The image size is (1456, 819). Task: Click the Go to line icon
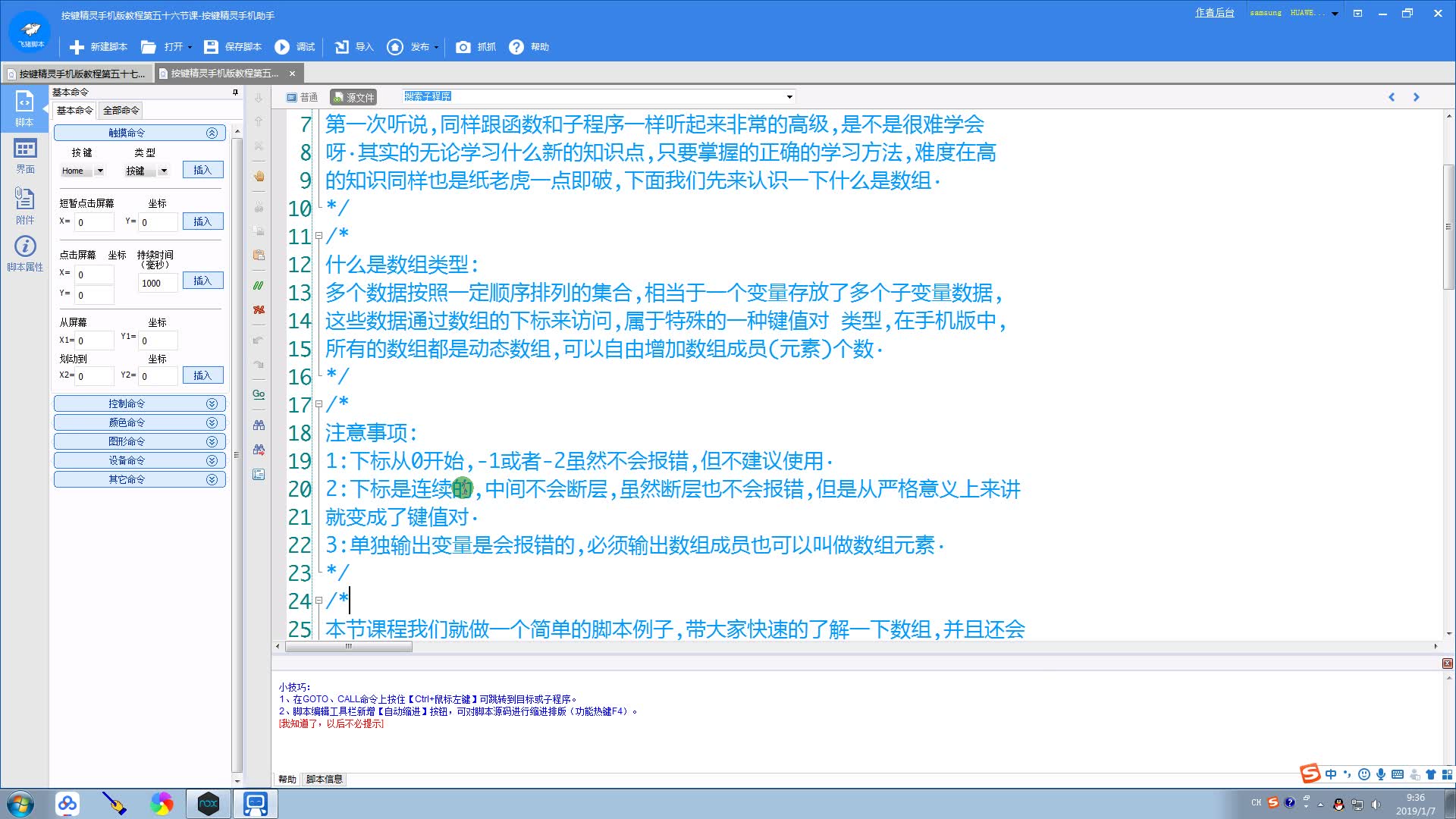pyautogui.click(x=259, y=394)
